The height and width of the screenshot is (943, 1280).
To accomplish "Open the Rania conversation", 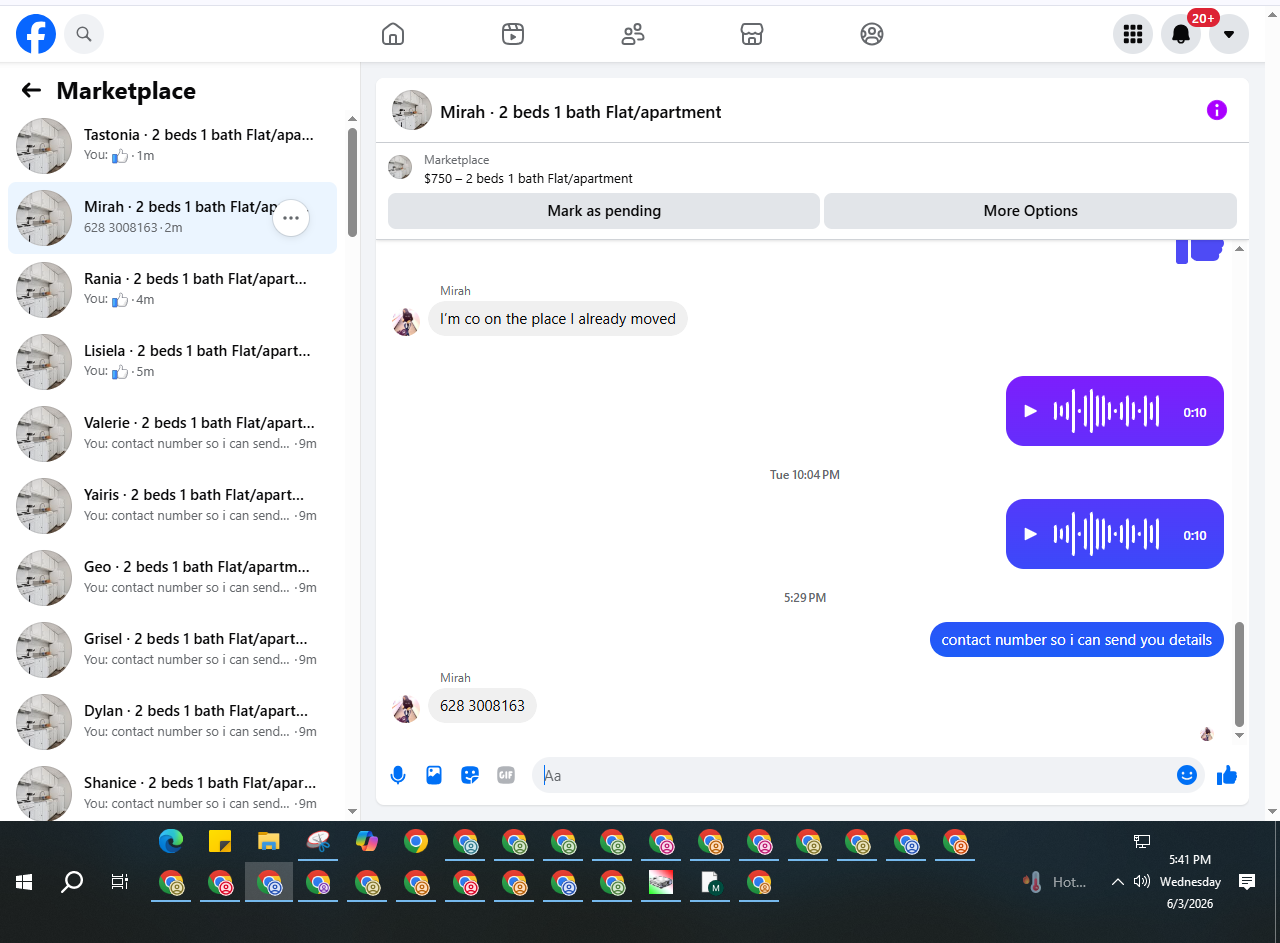I will pos(172,290).
